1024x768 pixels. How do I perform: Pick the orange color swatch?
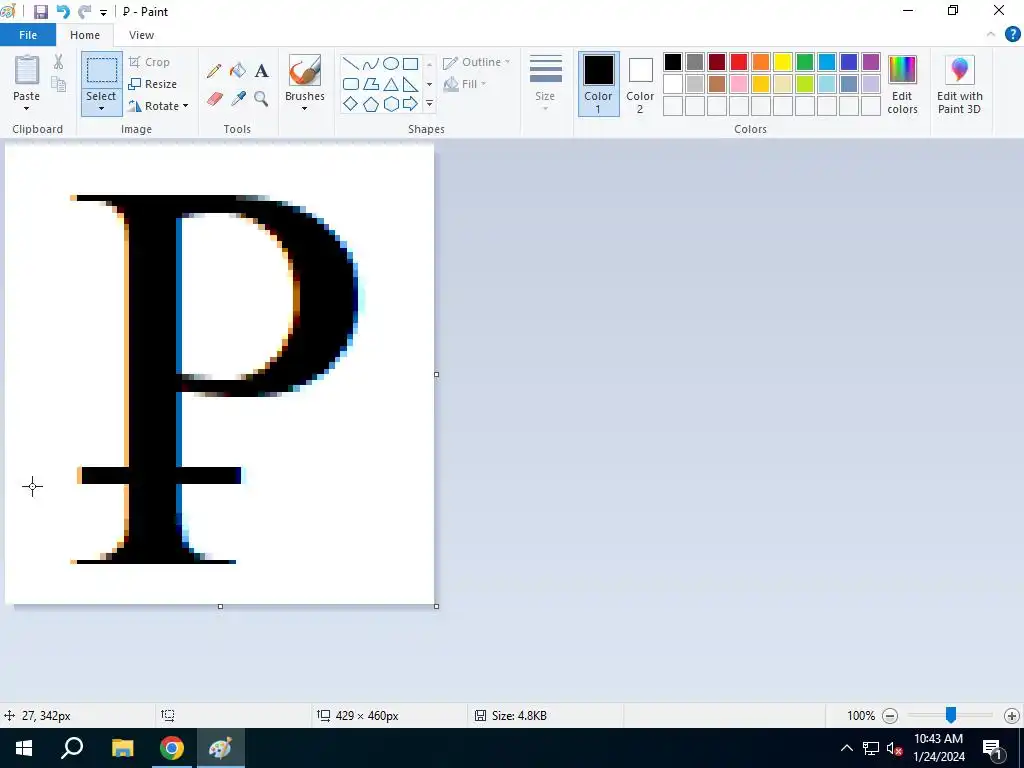pyautogui.click(x=760, y=62)
